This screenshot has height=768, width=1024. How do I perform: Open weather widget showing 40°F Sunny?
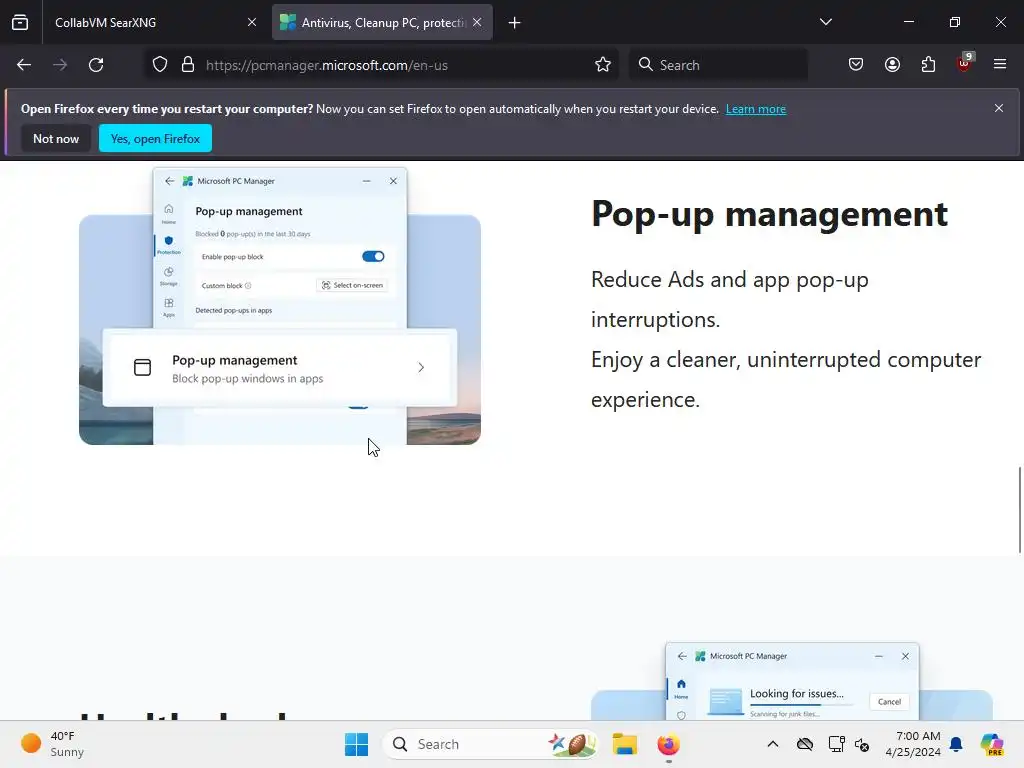pos(54,744)
